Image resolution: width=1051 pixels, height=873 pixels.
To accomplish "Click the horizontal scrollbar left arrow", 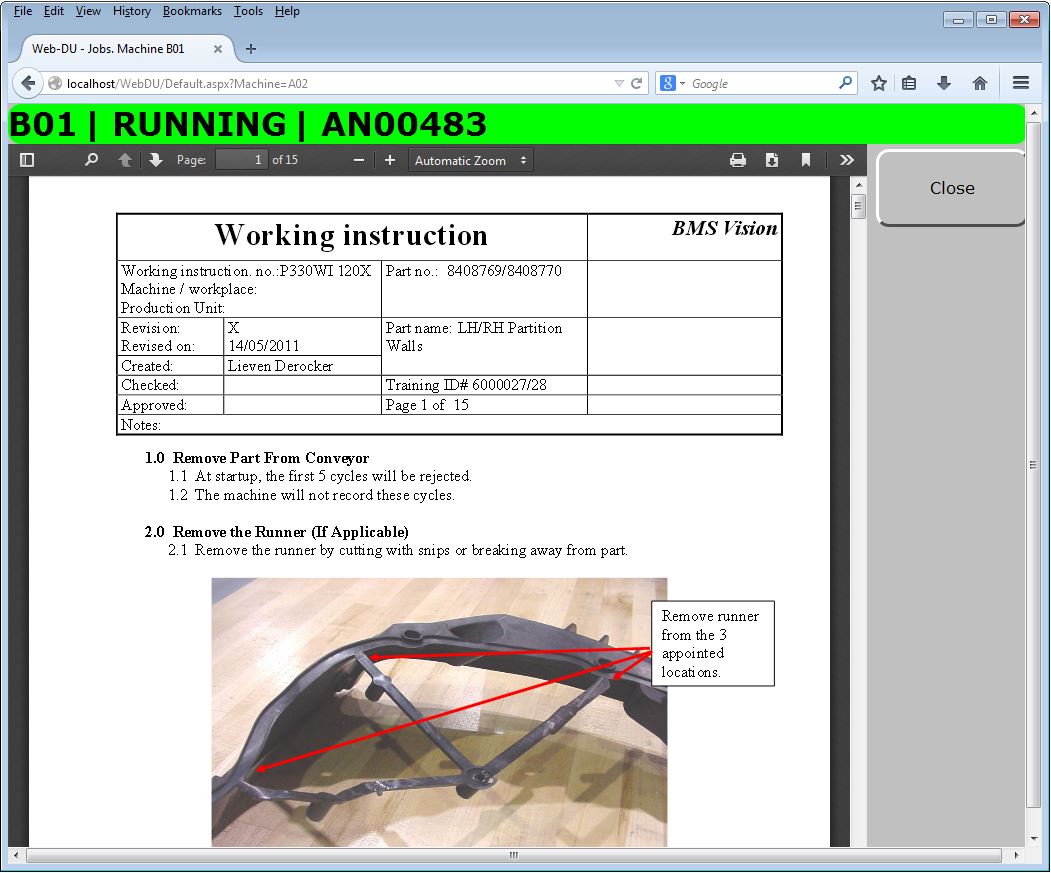I will [x=16, y=855].
